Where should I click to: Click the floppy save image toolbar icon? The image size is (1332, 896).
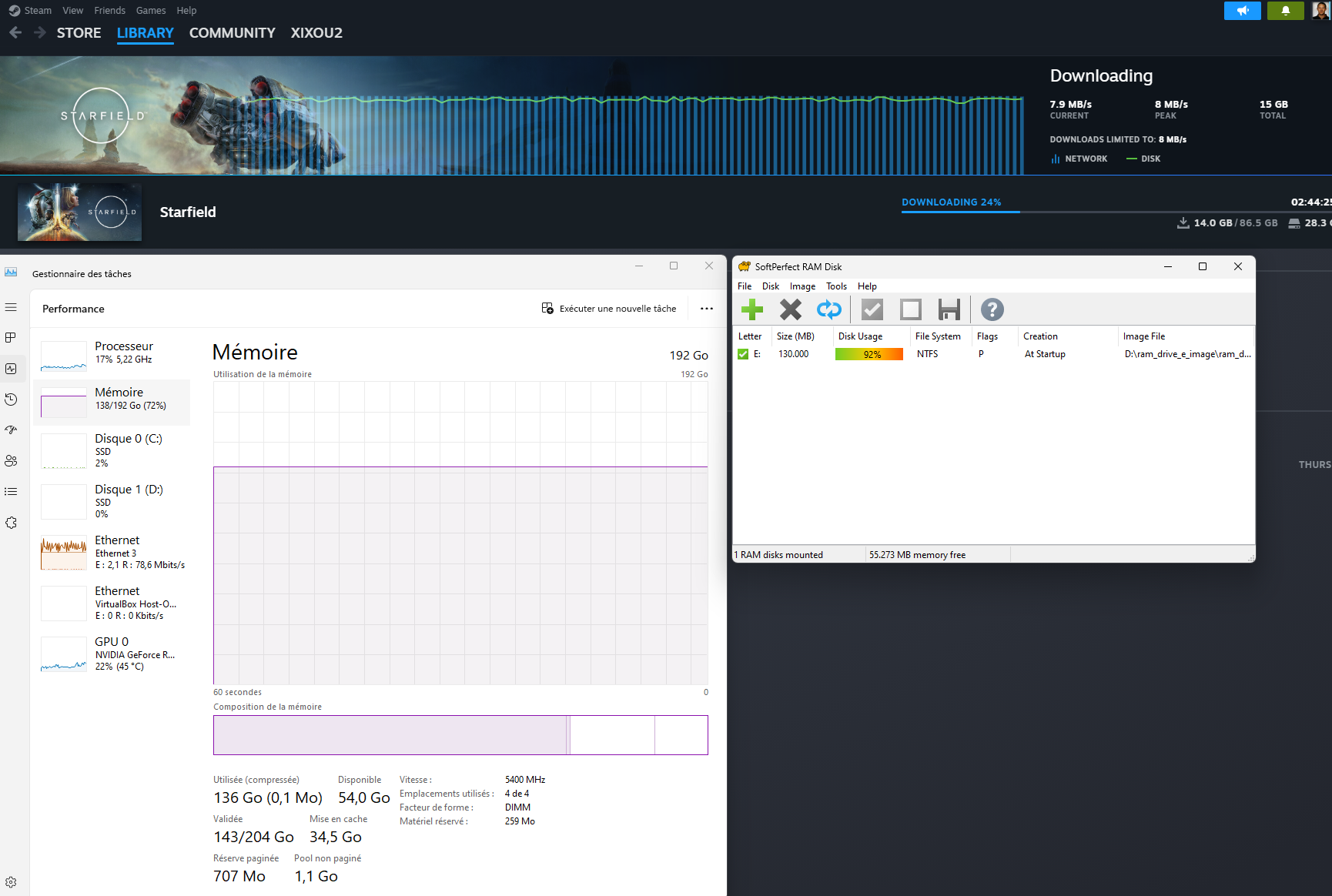point(949,309)
